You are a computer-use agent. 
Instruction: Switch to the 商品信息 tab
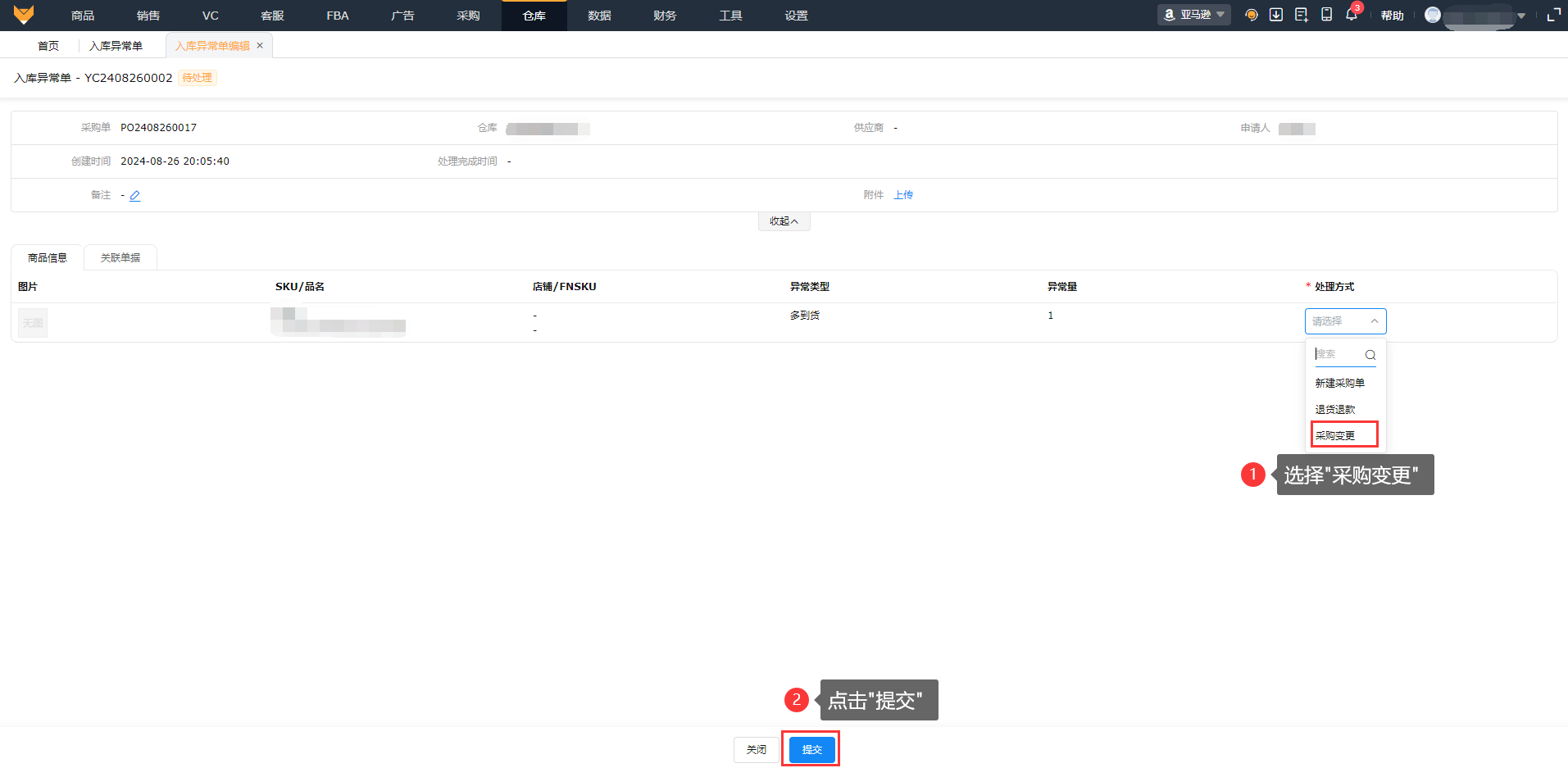[x=48, y=257]
